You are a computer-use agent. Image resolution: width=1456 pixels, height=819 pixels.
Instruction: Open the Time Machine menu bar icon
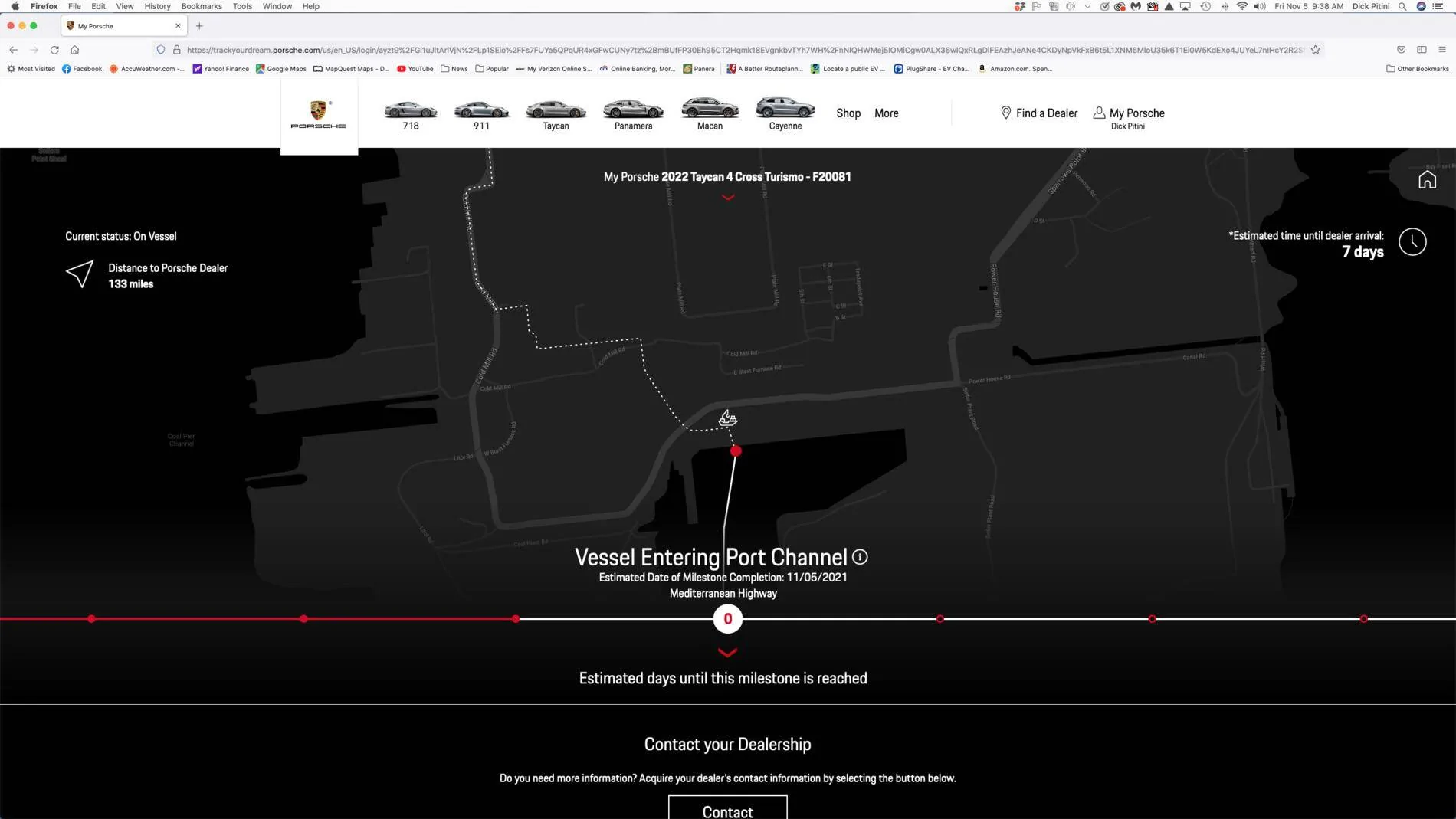coord(1205,6)
